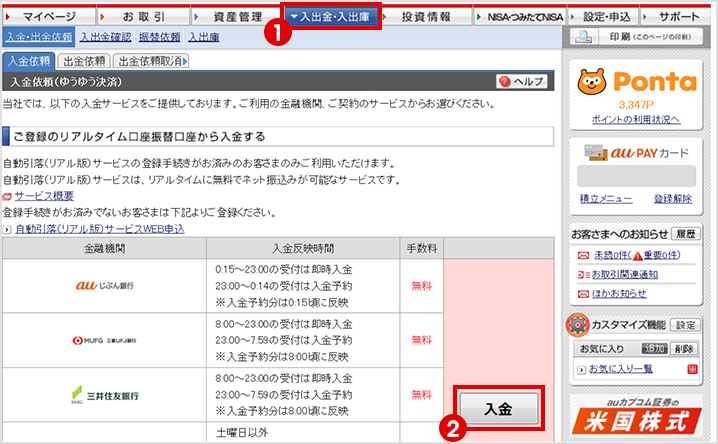718x444 pixels.
Task: Select the 入出金確認 sub-menu tab
Action: click(104, 37)
